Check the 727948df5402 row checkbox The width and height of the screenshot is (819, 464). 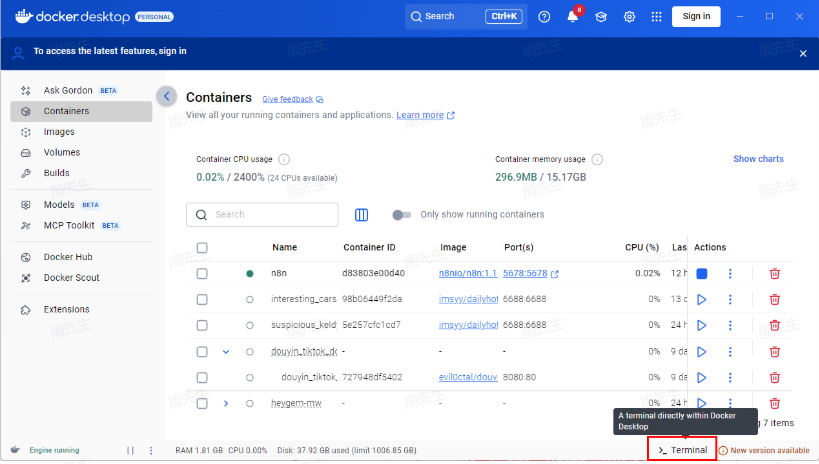(x=202, y=377)
